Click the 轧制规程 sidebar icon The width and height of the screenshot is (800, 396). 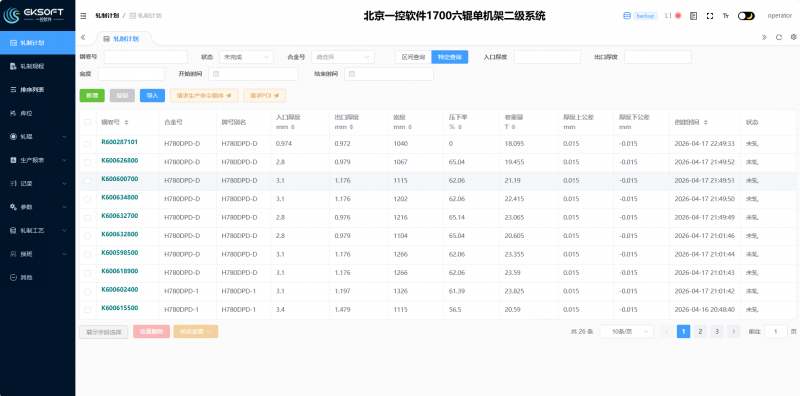(x=13, y=66)
